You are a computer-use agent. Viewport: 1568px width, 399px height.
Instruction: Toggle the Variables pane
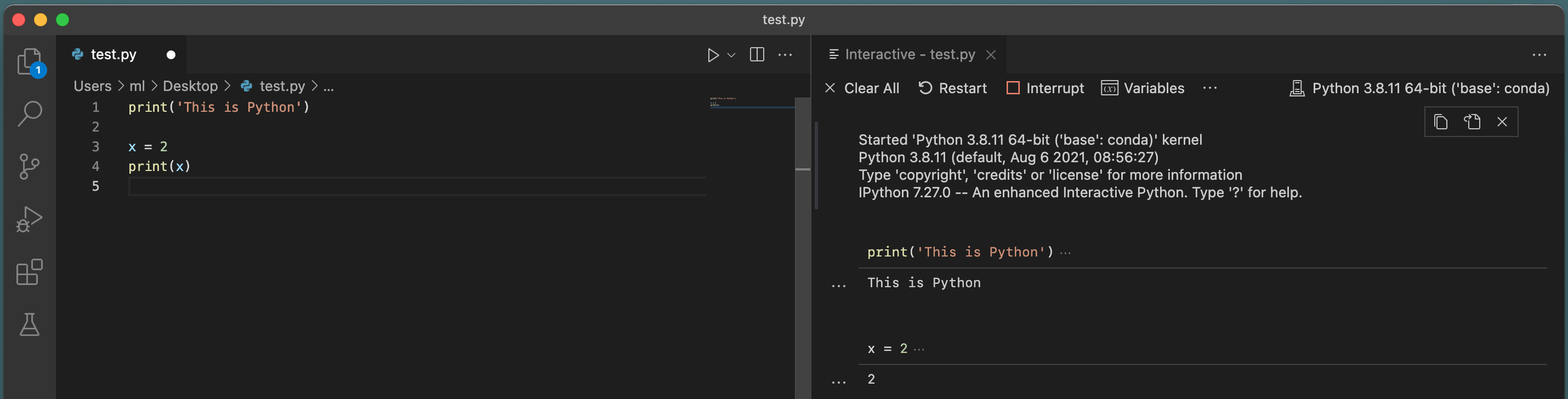tap(1143, 88)
